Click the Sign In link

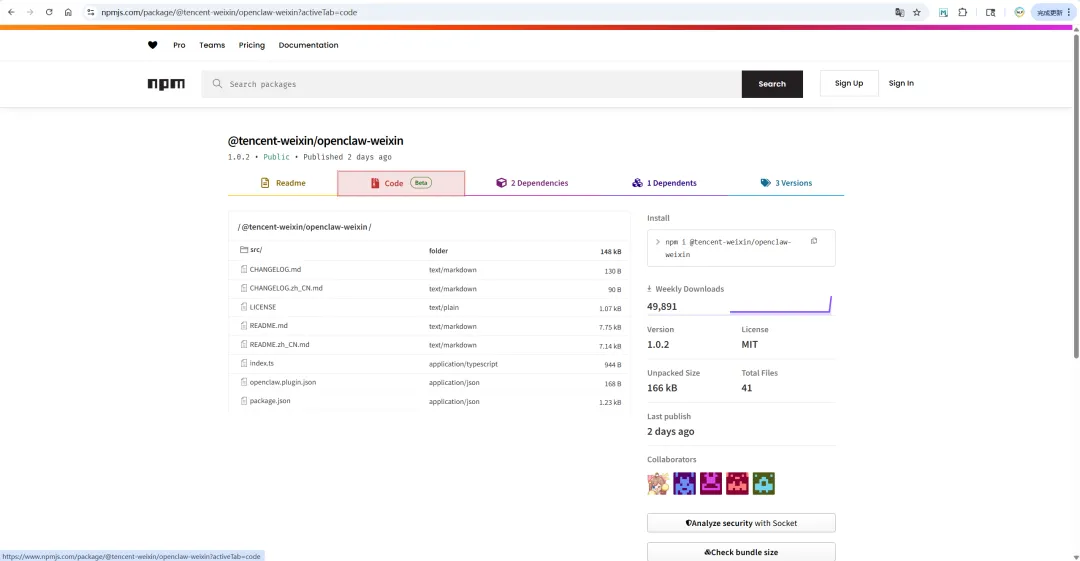pos(901,83)
